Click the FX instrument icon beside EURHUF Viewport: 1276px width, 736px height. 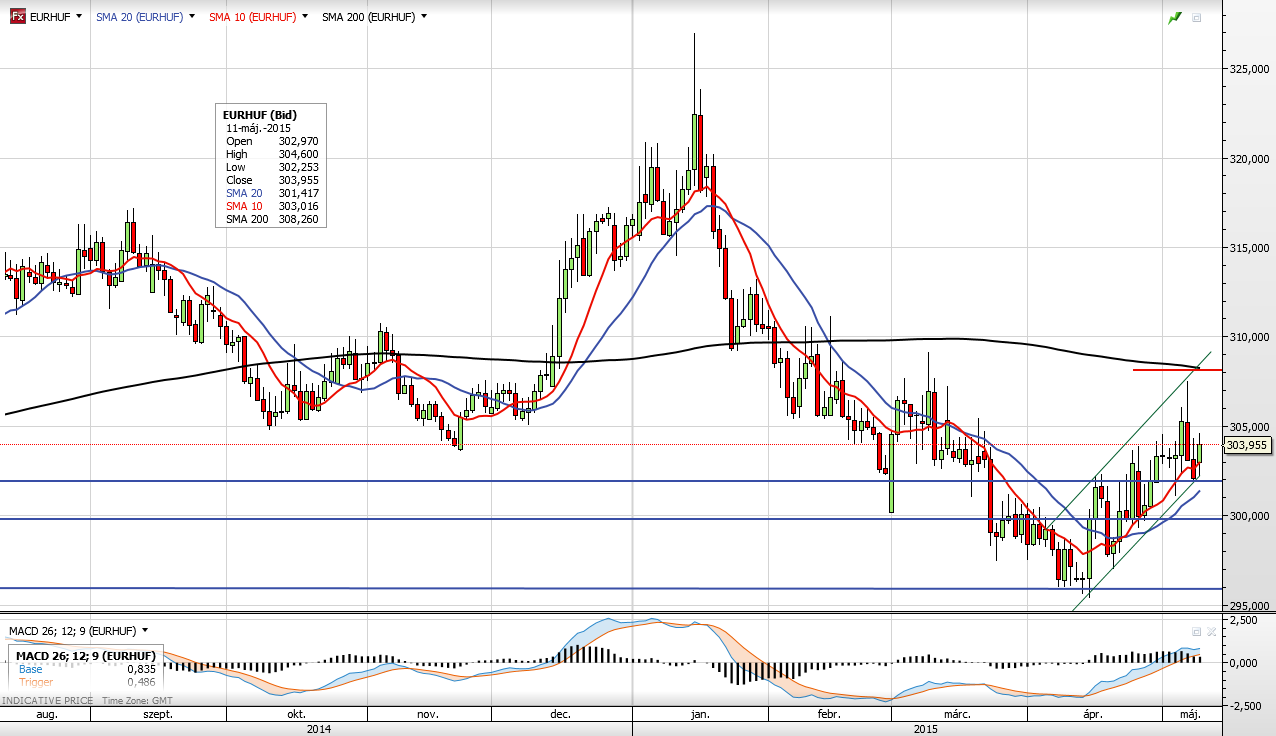coord(18,17)
